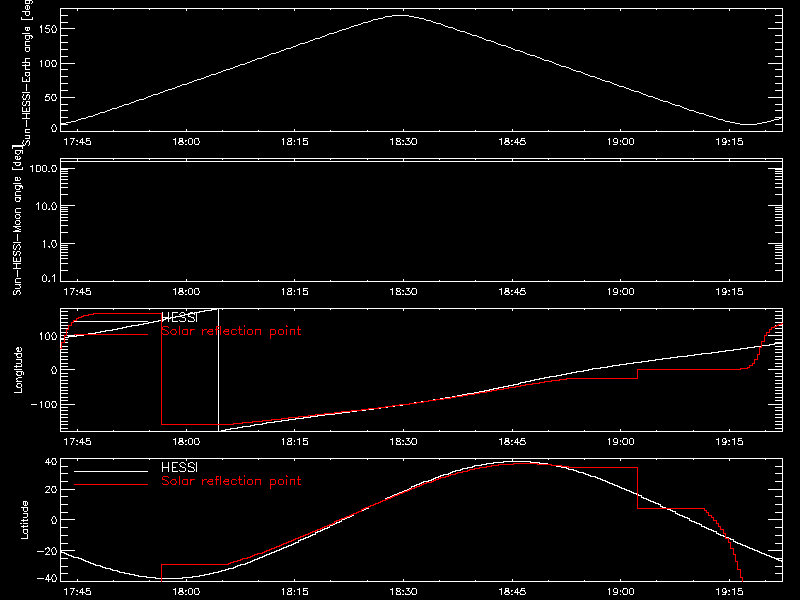This screenshot has width=800, height=600.
Task: Select the 100 tick on Earth angle axis
Action: pyautogui.click(x=48, y=63)
